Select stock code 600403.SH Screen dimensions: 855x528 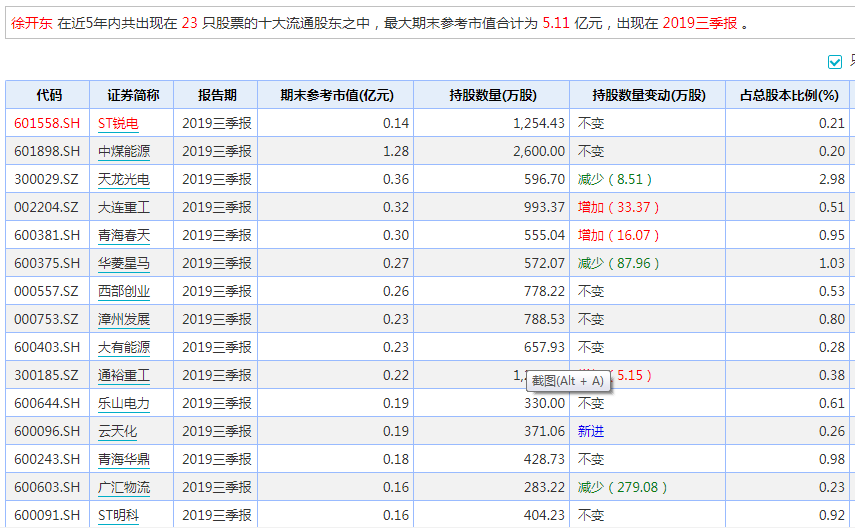[47, 347]
